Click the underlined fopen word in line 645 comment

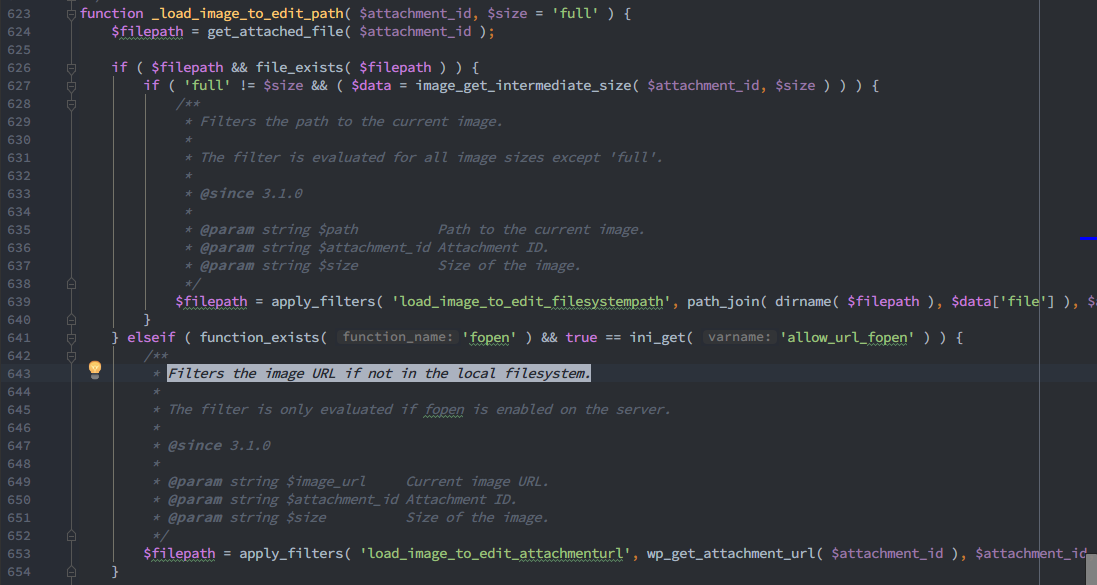444,409
